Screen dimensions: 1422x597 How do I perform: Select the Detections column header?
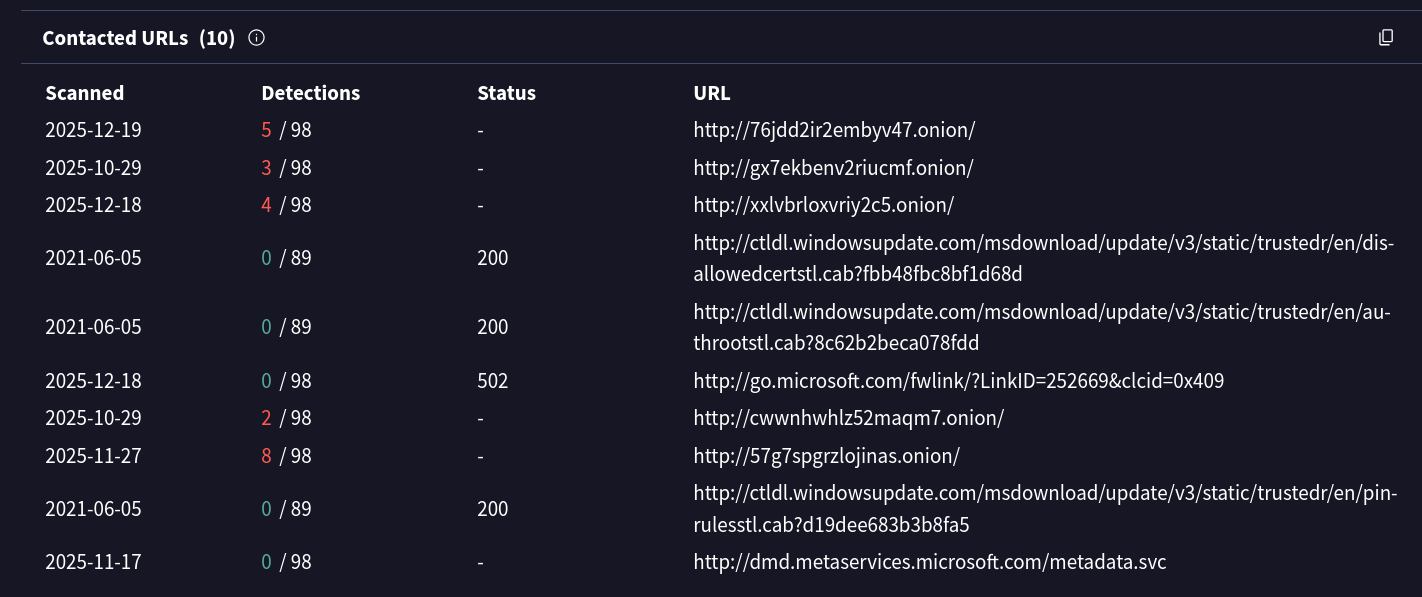pyautogui.click(x=310, y=92)
